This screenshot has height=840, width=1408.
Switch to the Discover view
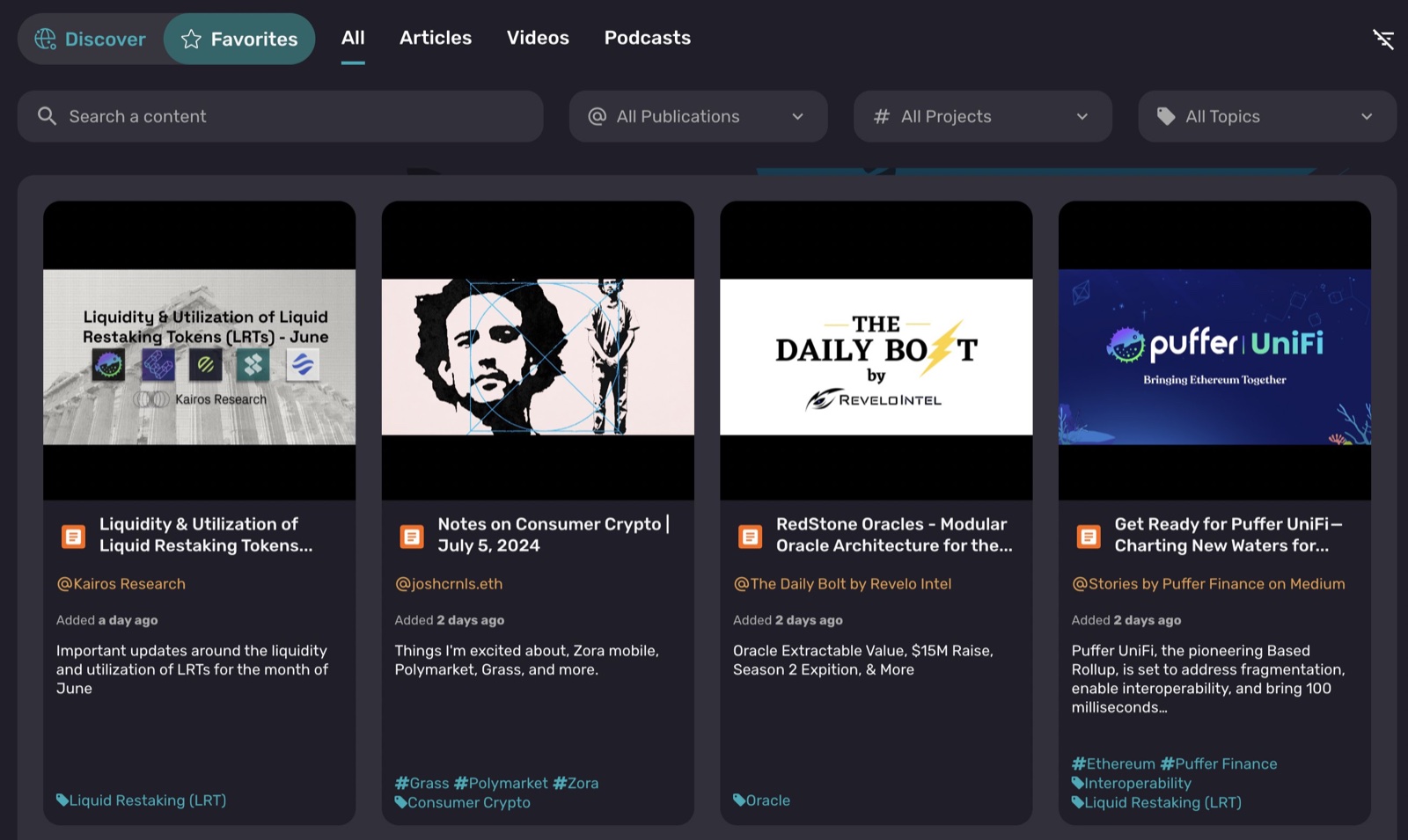[91, 39]
